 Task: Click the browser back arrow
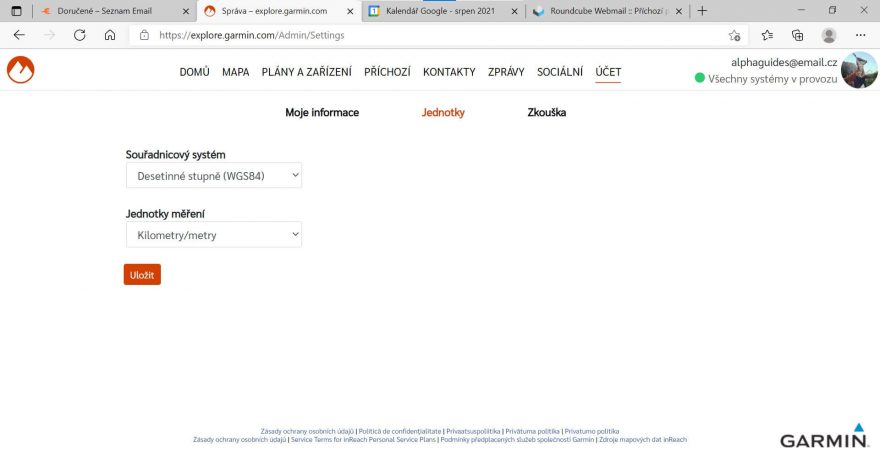click(x=19, y=34)
